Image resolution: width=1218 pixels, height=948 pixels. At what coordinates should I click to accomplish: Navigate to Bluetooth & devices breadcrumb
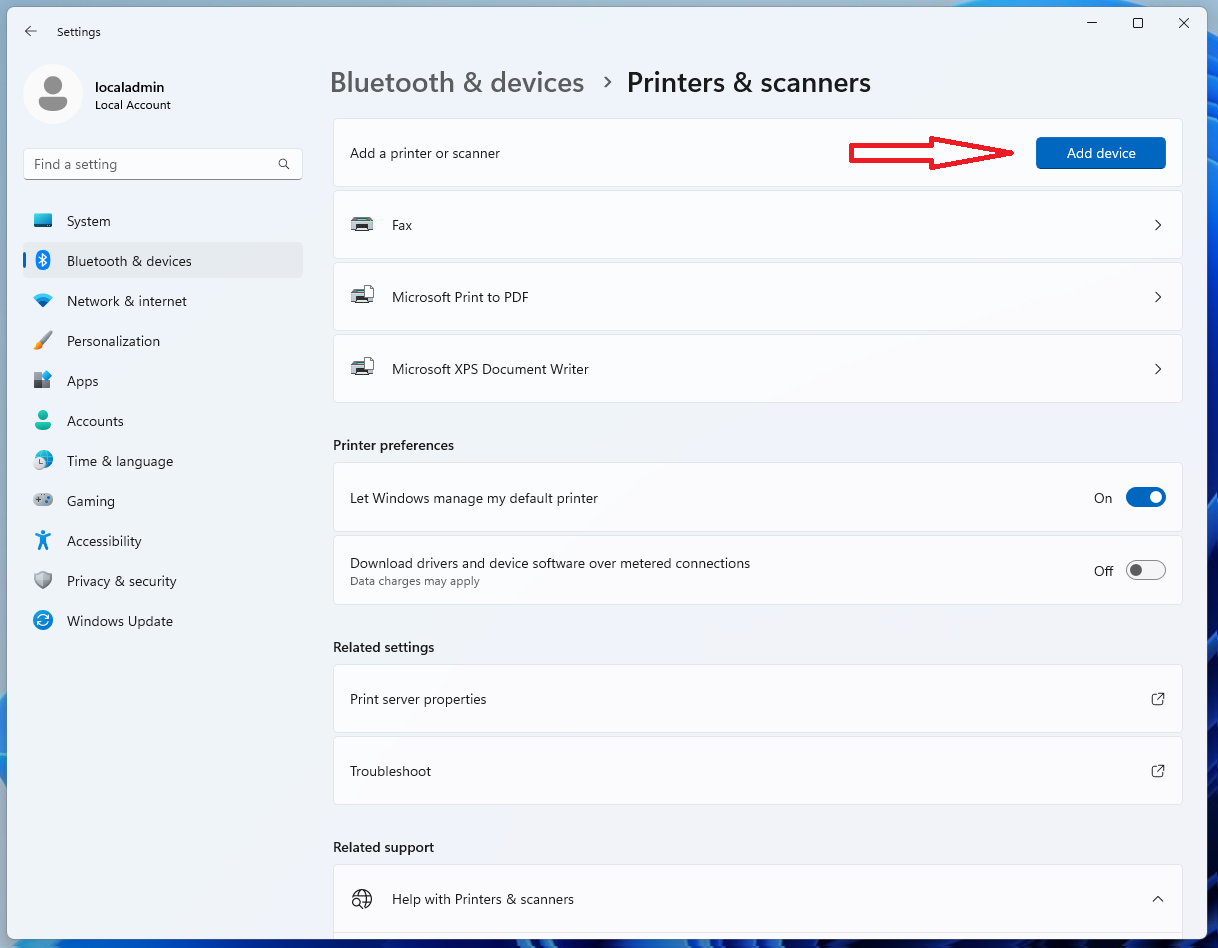coord(457,82)
